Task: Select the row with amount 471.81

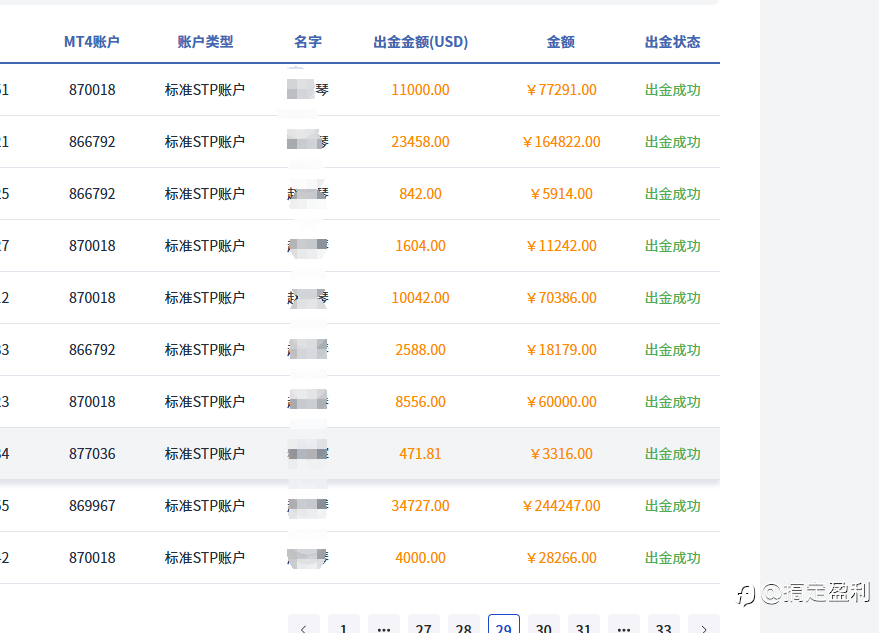Action: 420,454
